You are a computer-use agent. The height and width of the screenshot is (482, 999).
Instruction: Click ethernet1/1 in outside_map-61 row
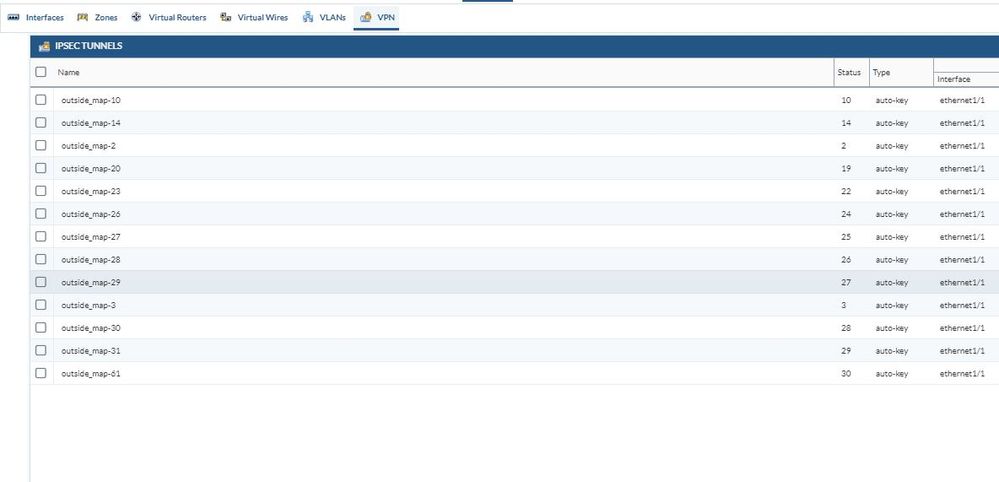click(x=962, y=374)
